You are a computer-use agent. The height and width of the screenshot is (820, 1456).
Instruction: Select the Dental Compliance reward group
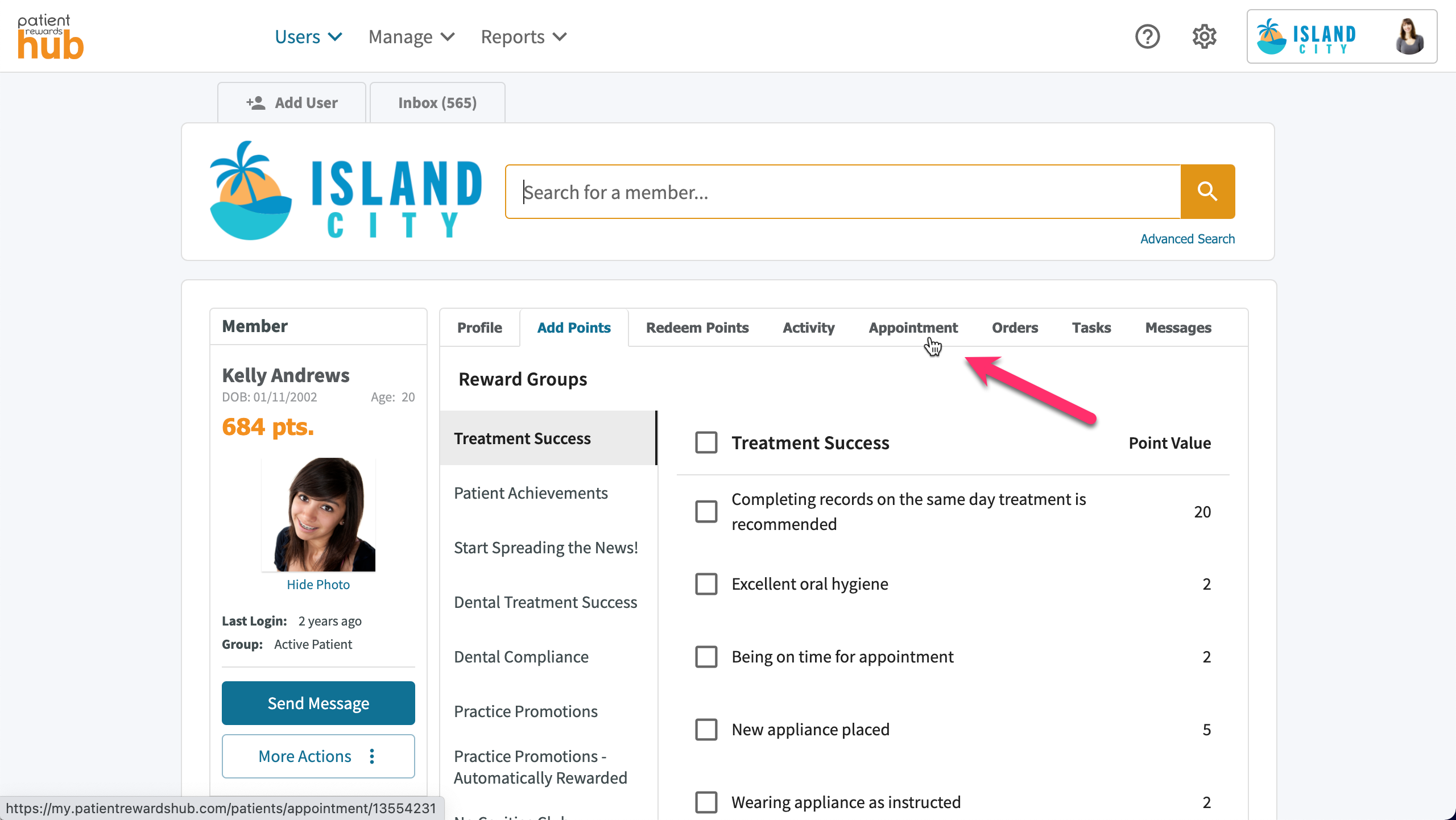point(548,656)
